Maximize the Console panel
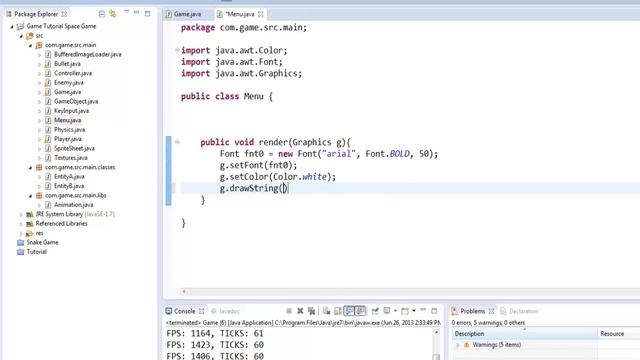The width and height of the screenshot is (640, 360). (434, 311)
